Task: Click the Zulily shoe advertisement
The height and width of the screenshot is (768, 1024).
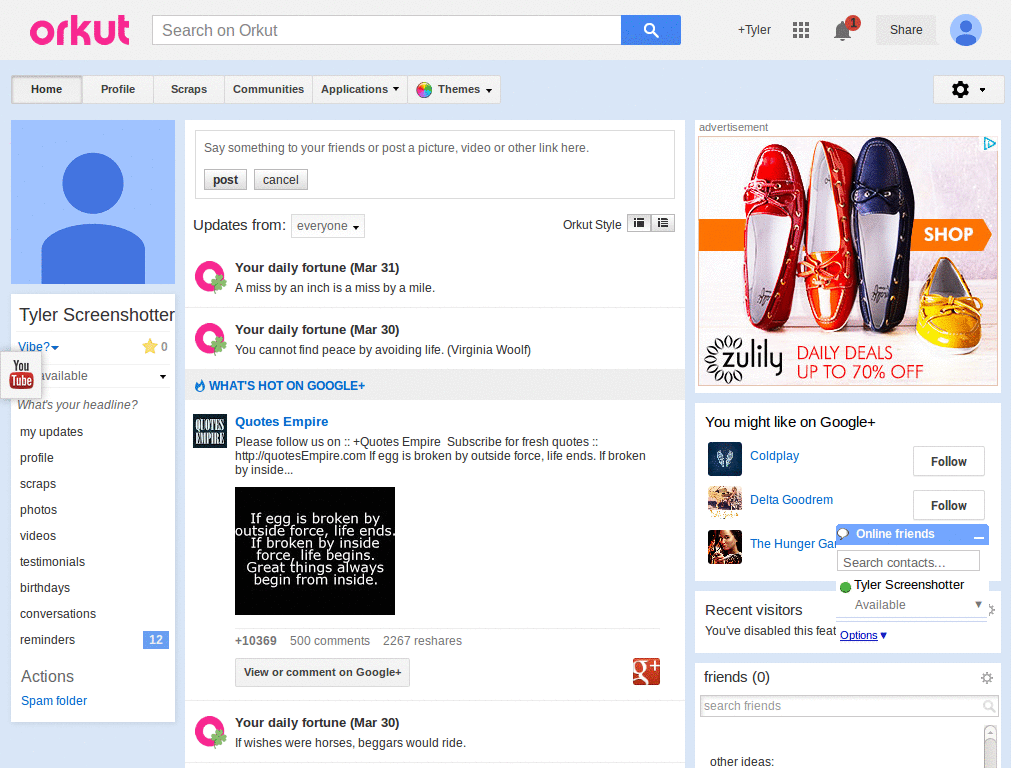Action: pos(848,261)
